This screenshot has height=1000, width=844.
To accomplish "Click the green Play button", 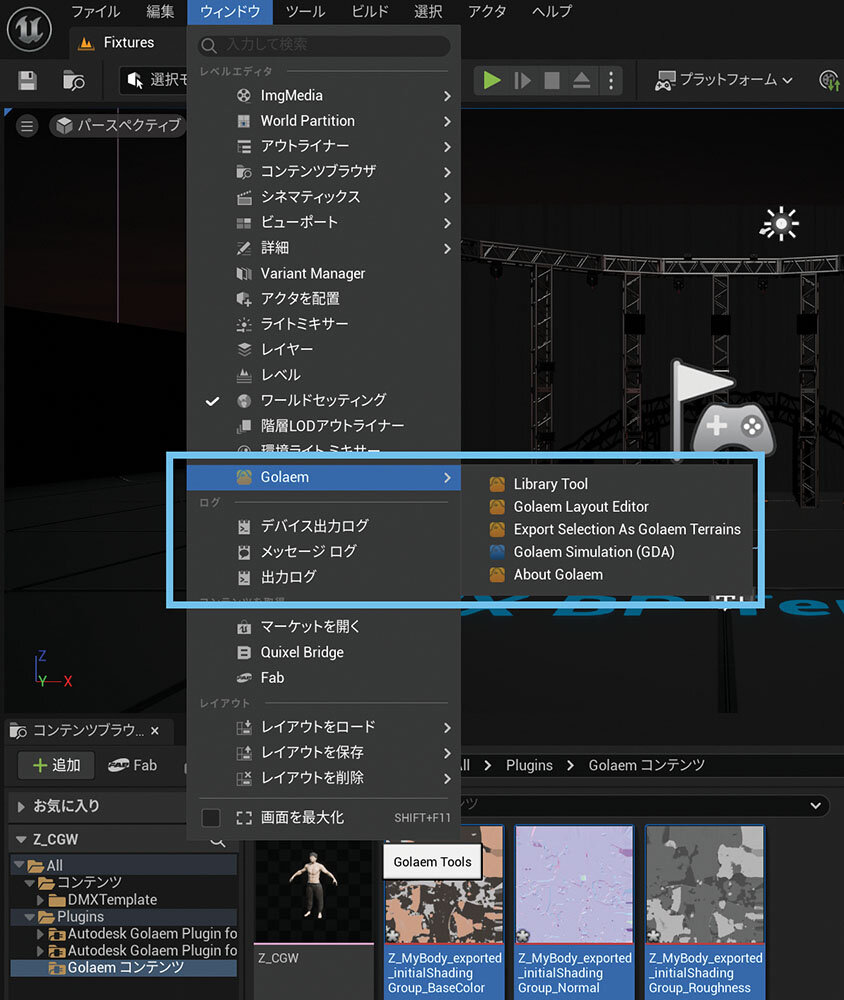I will (x=491, y=80).
